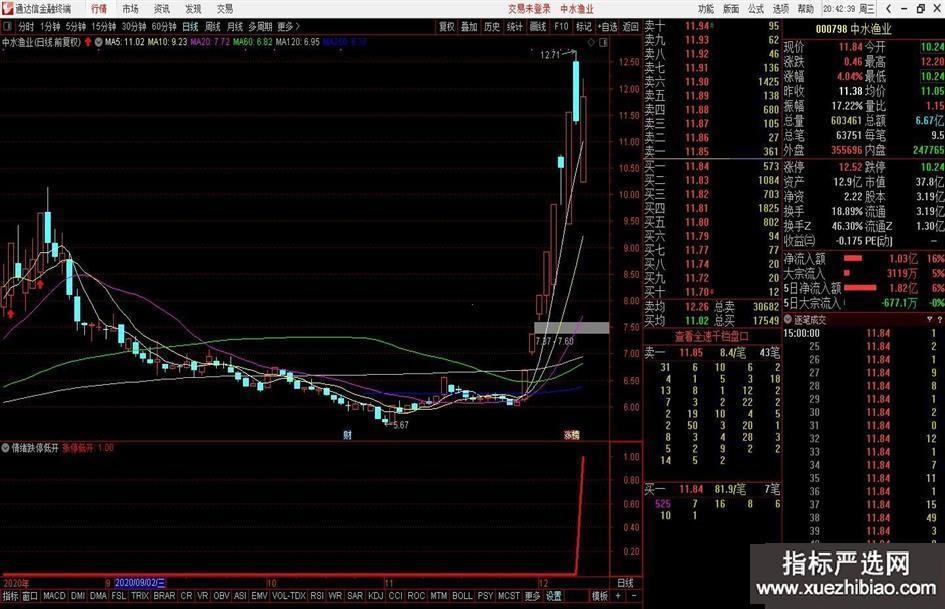Image resolution: width=945 pixels, height=609 pixels.
Task: Click the back arrow icon in title bar
Action: 888,8
